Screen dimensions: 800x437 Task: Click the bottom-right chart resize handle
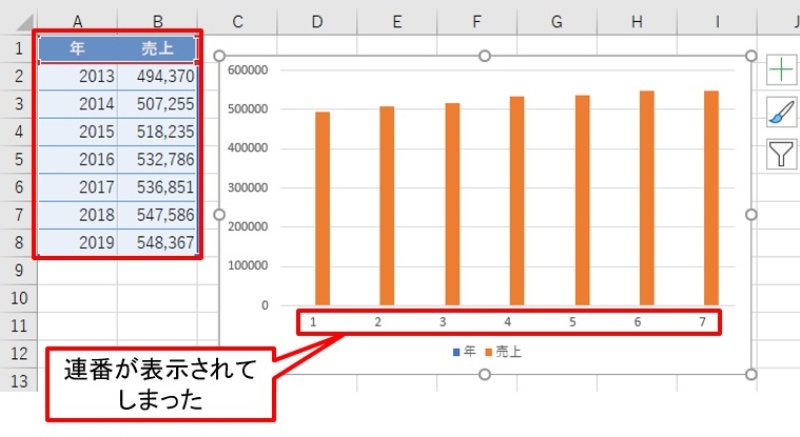click(x=751, y=374)
